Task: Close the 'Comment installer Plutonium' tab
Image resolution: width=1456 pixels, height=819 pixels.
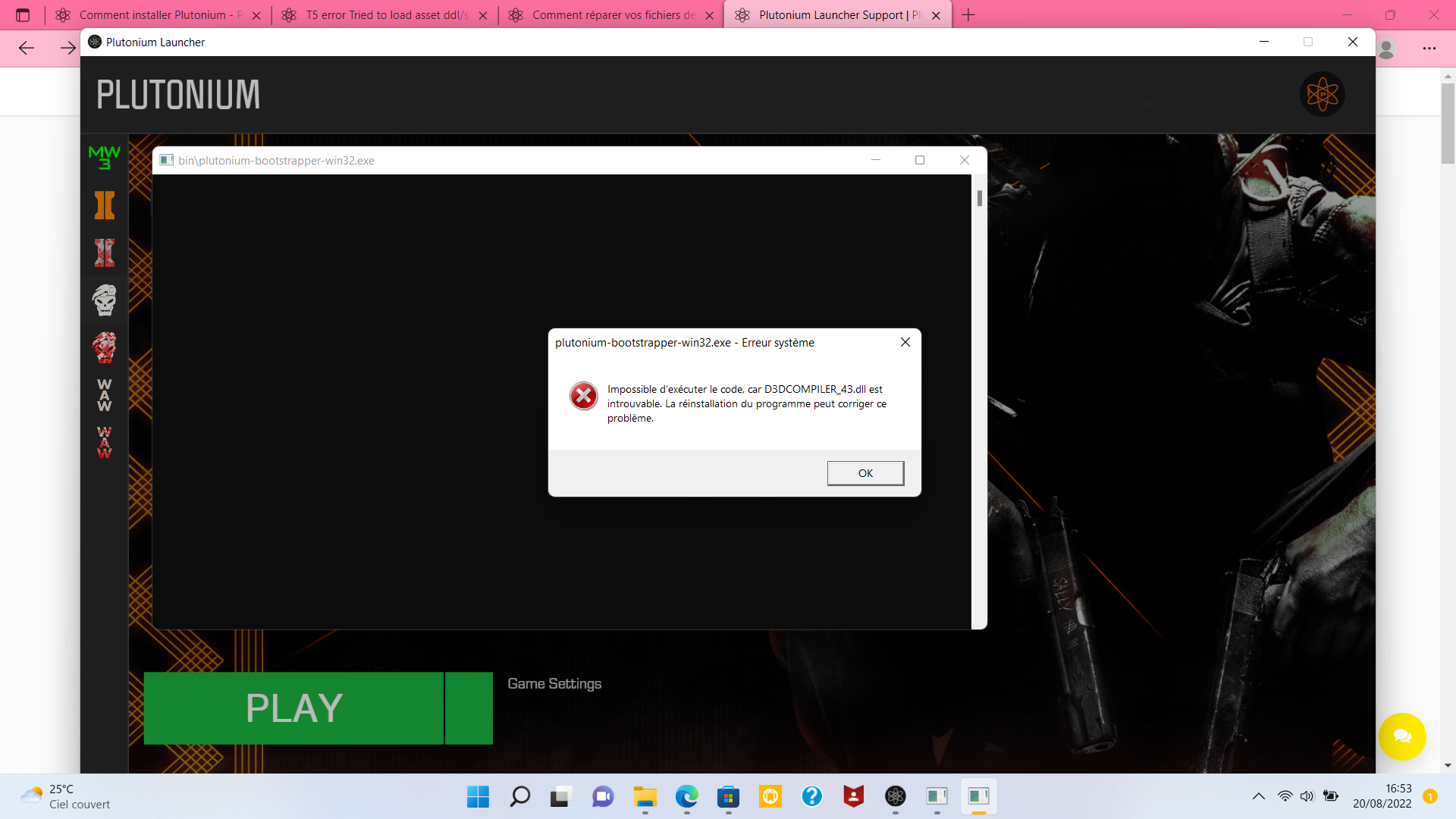Action: click(256, 15)
